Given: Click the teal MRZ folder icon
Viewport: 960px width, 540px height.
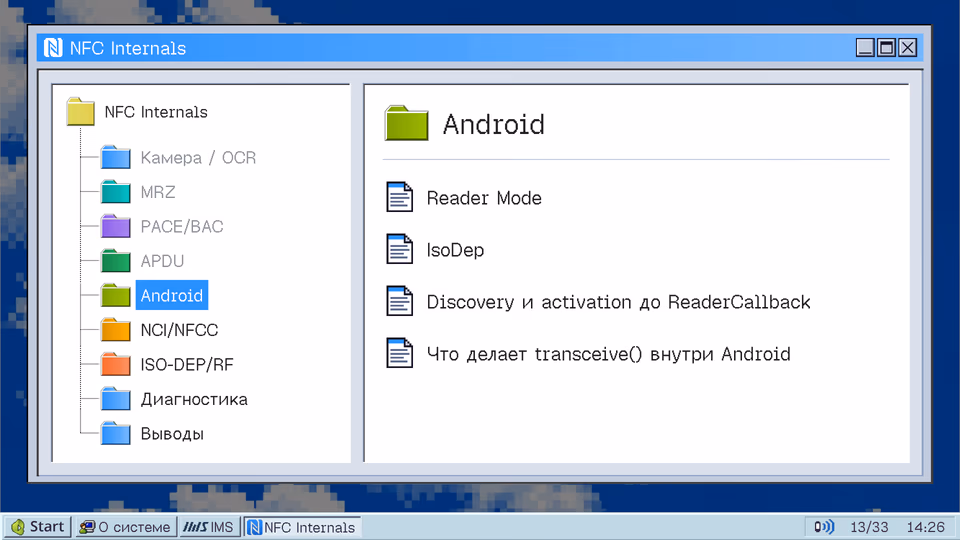Looking at the screenshot, I should click(116, 192).
